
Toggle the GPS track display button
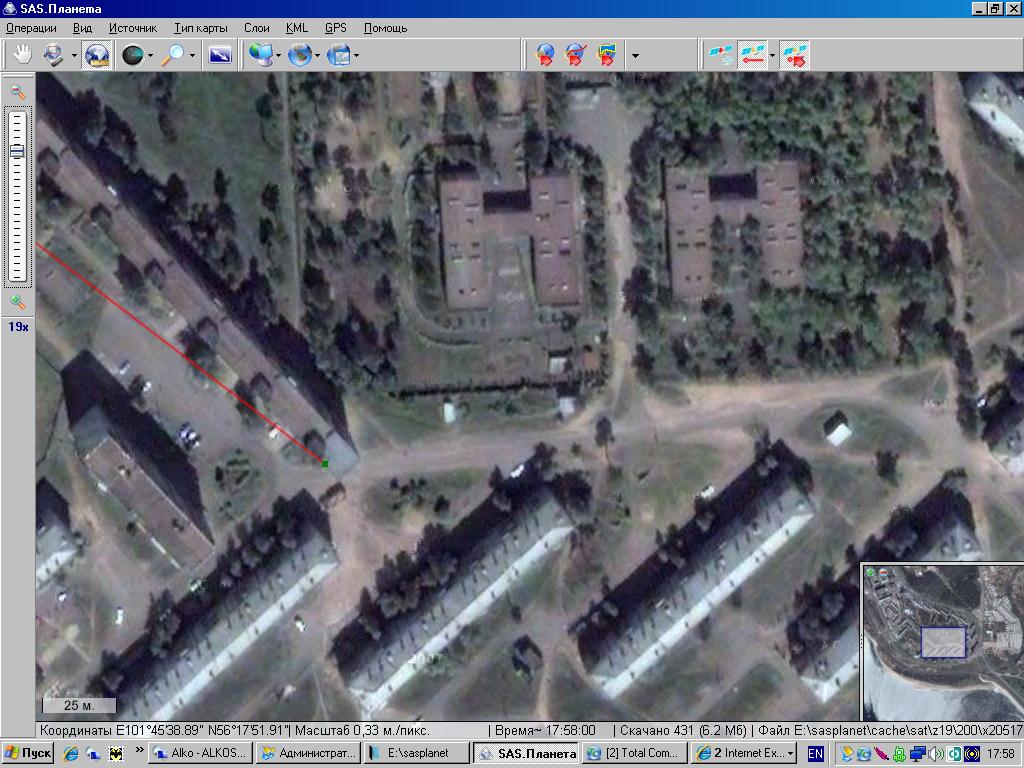click(752, 55)
